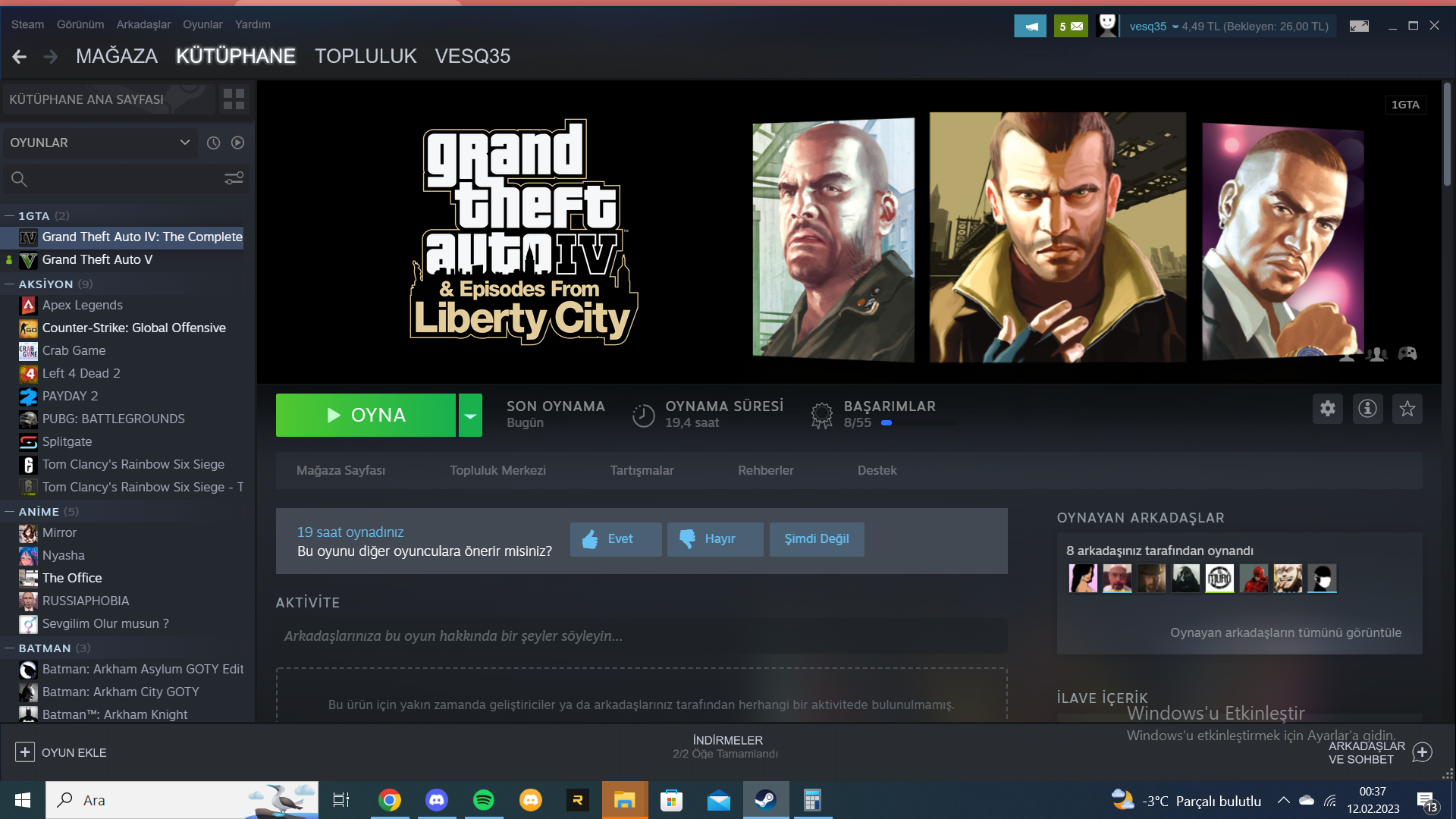Collapse the AKSİYON category

[x=9, y=284]
